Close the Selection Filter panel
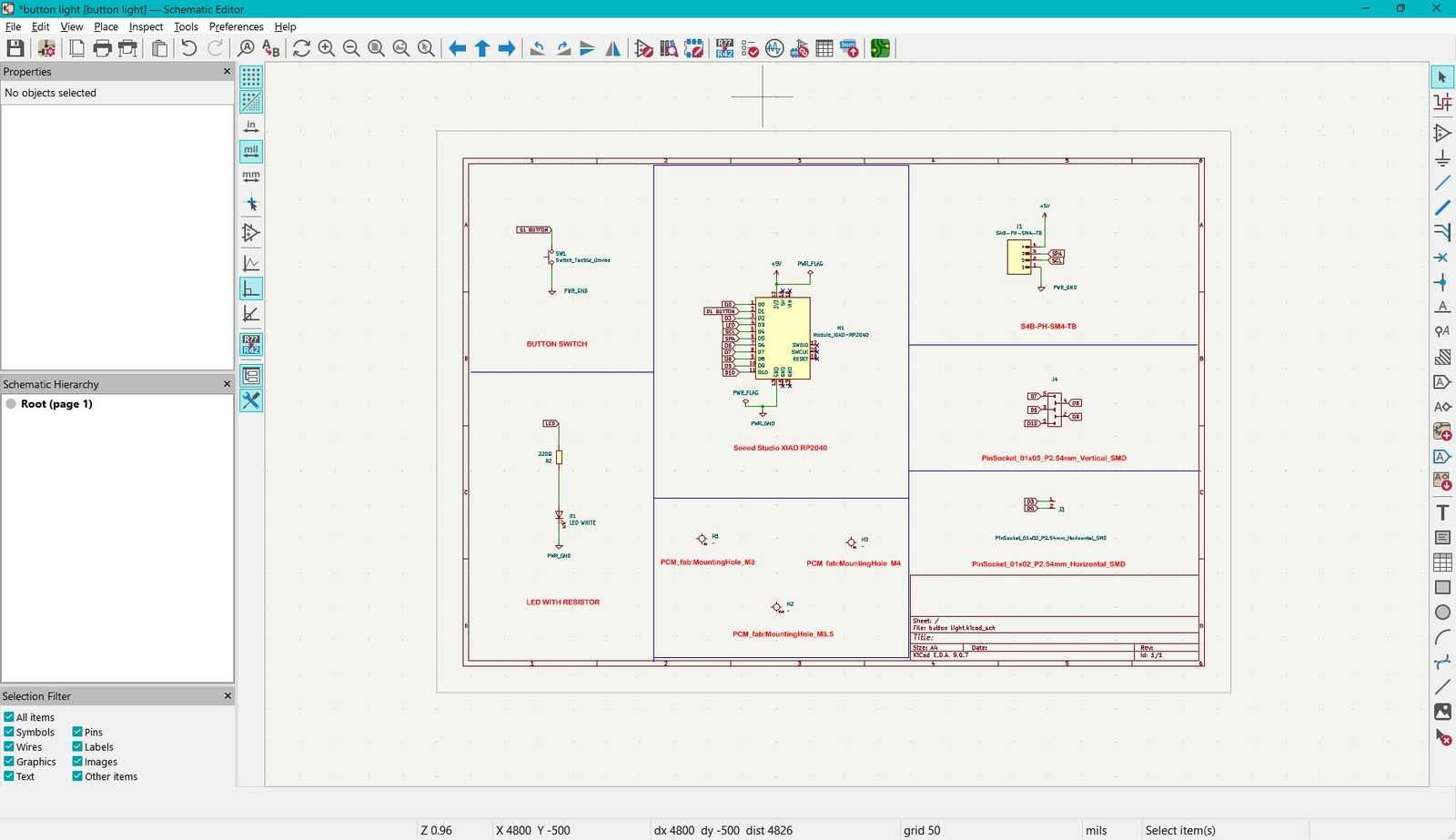This screenshot has width=1456, height=840. click(227, 695)
